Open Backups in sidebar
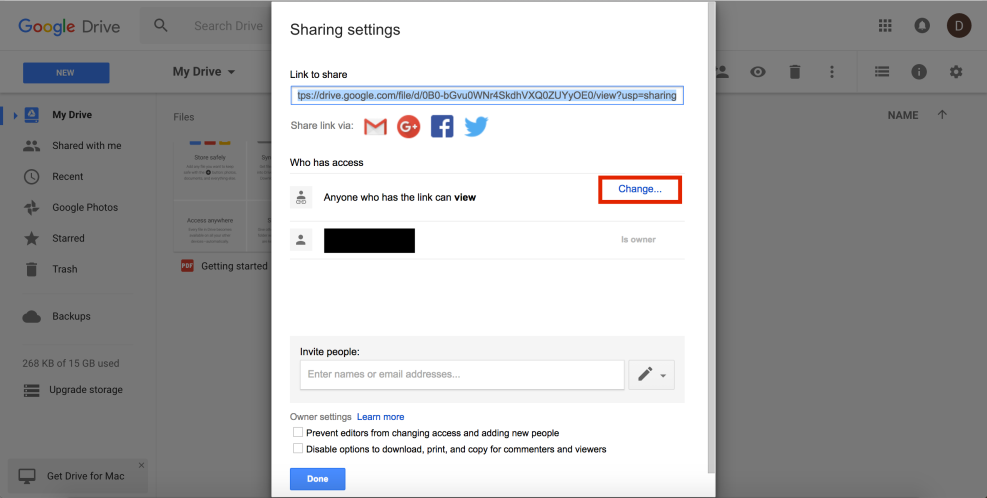The image size is (987, 498). click(71, 316)
